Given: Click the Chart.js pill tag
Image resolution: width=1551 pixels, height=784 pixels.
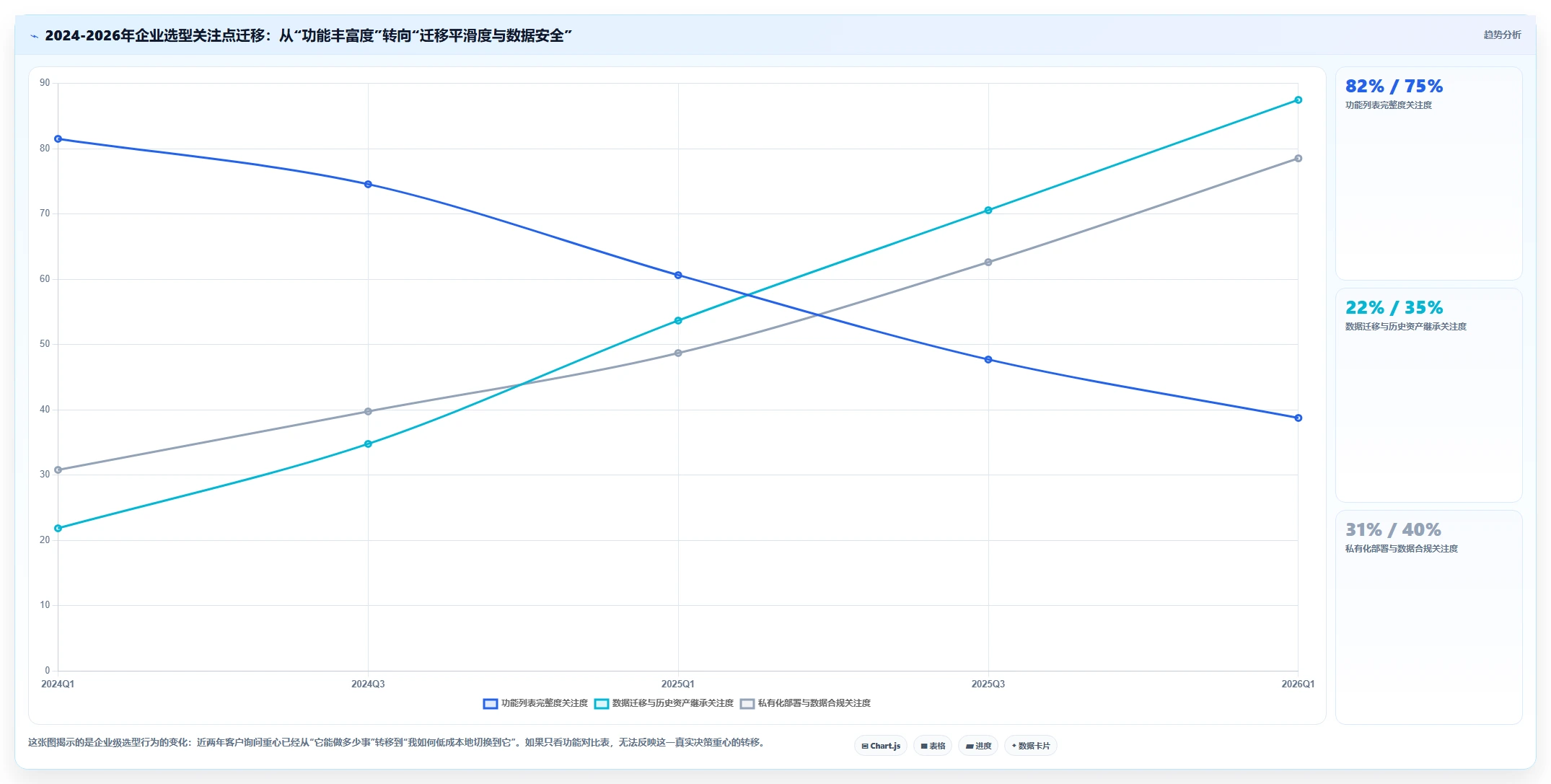Looking at the screenshot, I should tap(881, 746).
